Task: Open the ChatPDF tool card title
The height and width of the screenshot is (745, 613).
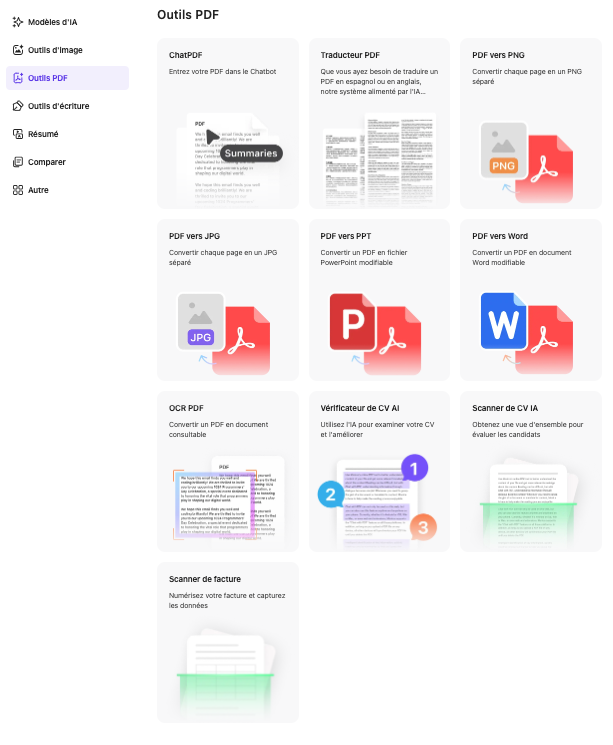Action: (185, 55)
